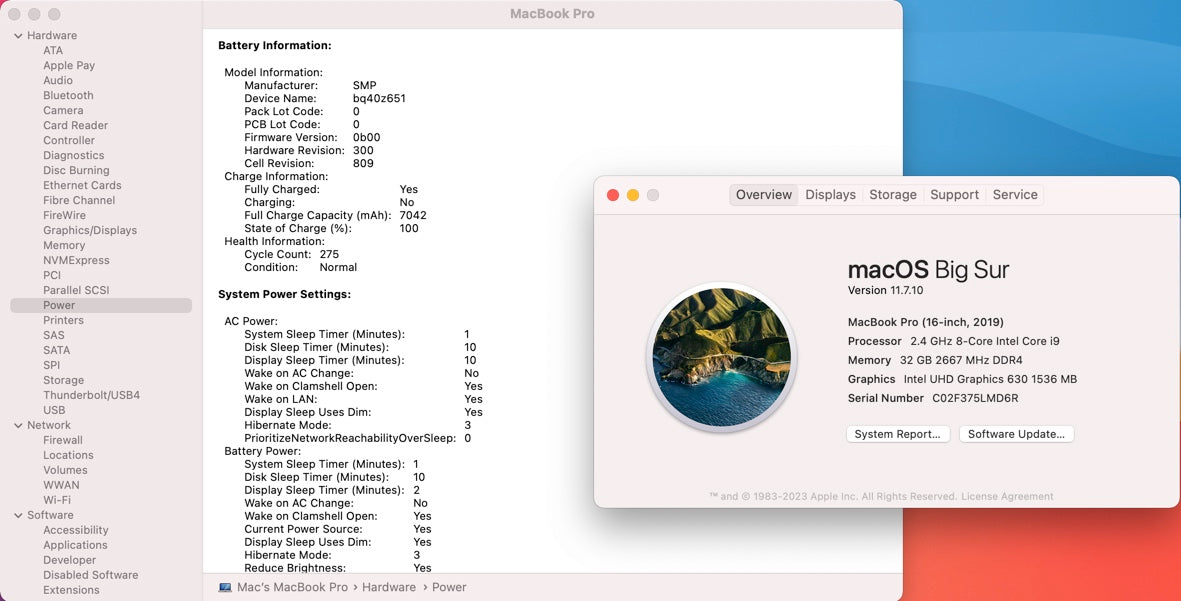Viewport: 1181px width, 601px height.
Task: Select the Support tab
Action: (954, 195)
